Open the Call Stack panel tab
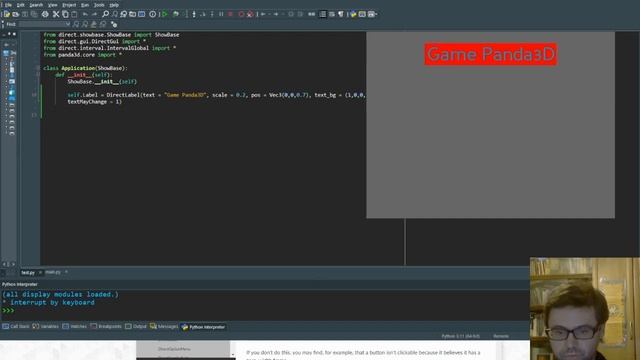 pyautogui.click(x=16, y=327)
